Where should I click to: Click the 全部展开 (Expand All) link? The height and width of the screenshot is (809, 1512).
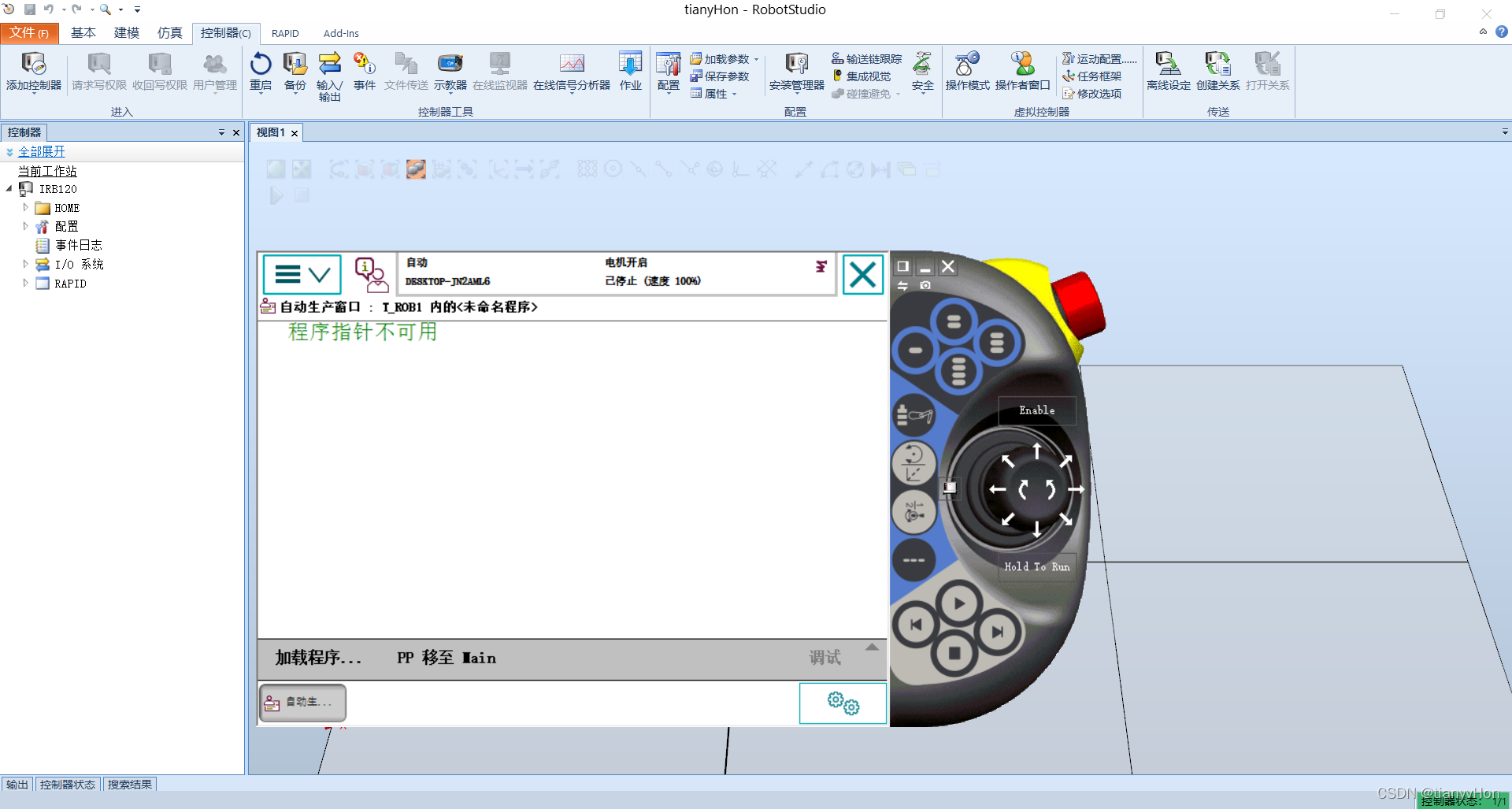point(42,151)
